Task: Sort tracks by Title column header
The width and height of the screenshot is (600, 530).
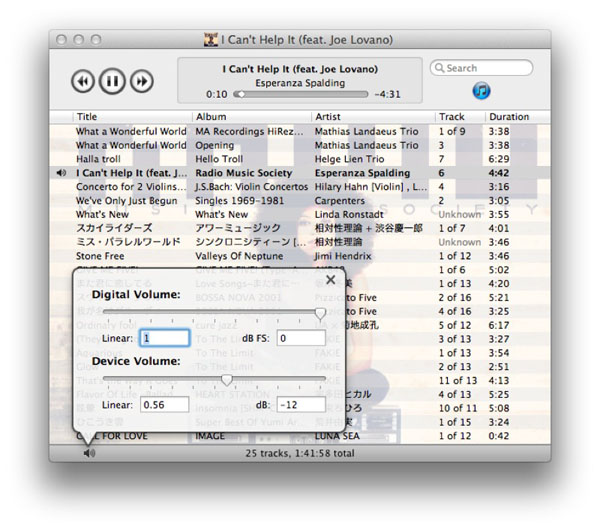Action: point(132,117)
